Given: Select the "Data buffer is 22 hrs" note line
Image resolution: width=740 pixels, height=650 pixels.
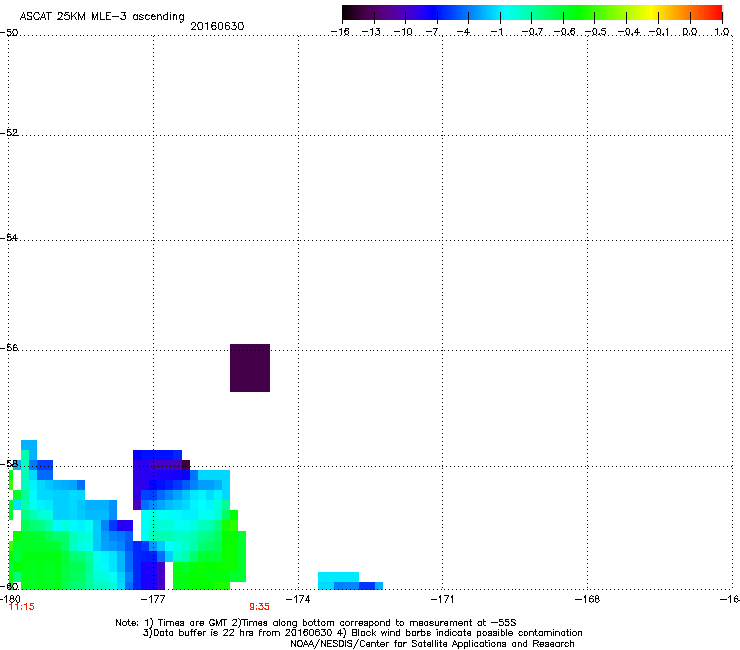Looking at the screenshot, I should 362,633.
